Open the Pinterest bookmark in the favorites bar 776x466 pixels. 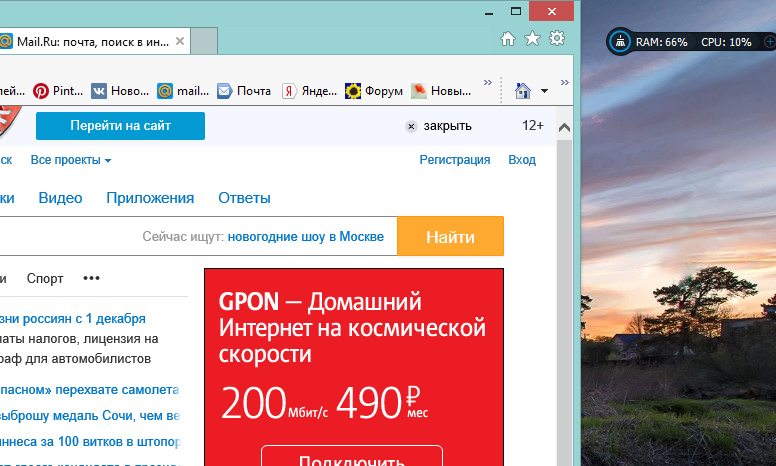pyautogui.click(x=58, y=91)
